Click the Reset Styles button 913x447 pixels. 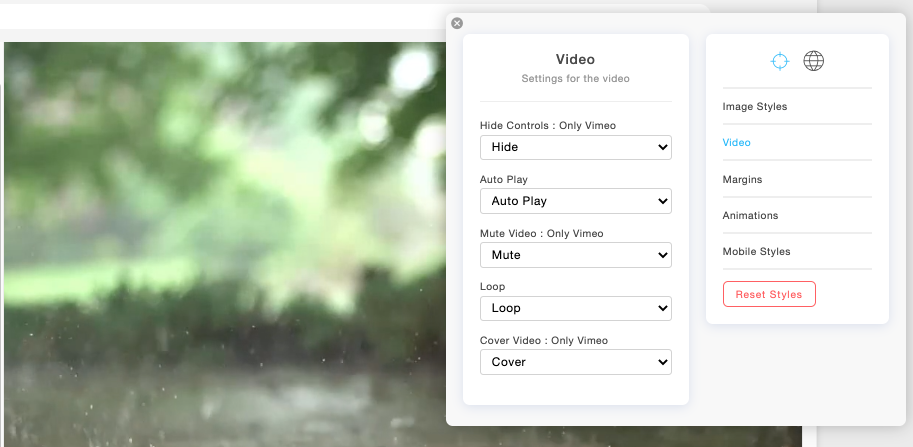click(769, 294)
